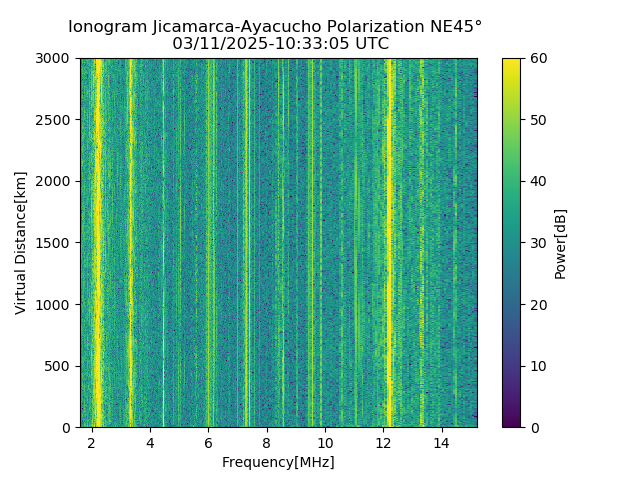The width and height of the screenshot is (640, 480).
Task: Click the Frequency[MHz] axis label
Action: (x=278, y=462)
